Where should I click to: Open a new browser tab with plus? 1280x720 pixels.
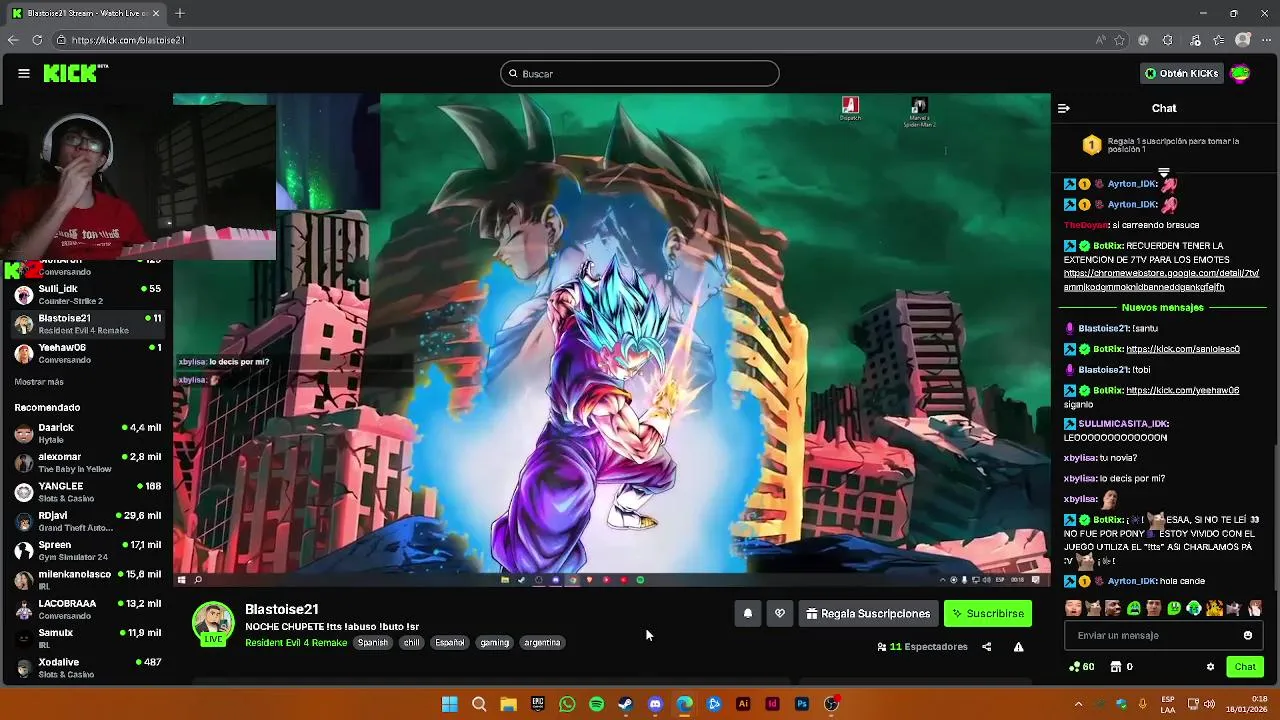click(x=180, y=13)
